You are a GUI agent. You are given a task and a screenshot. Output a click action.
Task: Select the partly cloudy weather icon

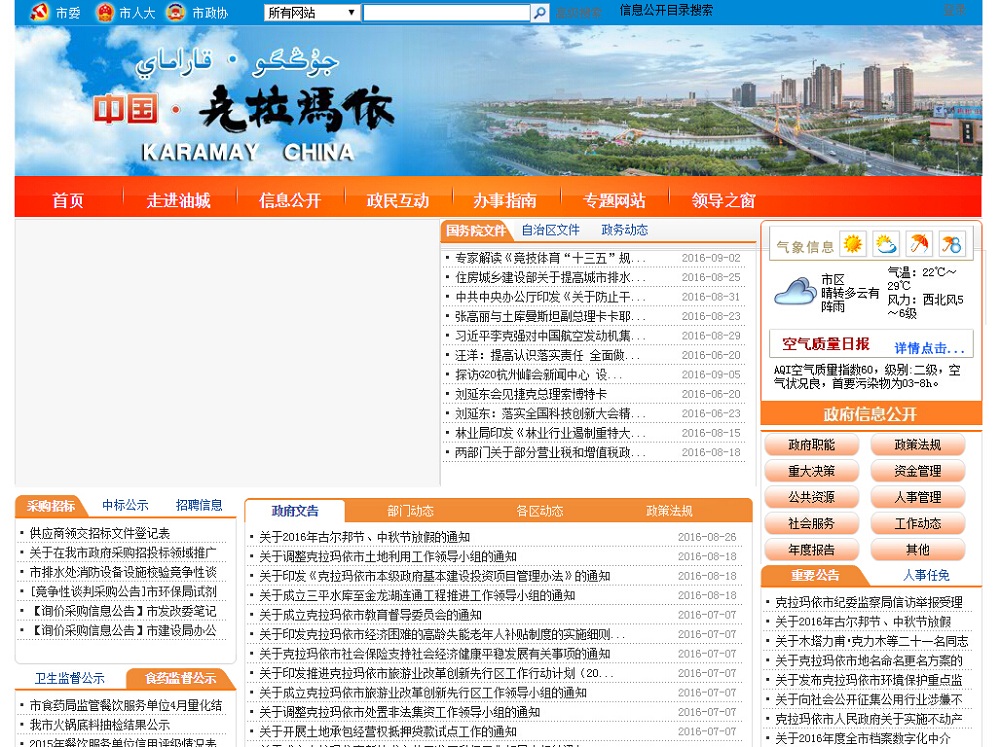pyautogui.click(x=886, y=244)
